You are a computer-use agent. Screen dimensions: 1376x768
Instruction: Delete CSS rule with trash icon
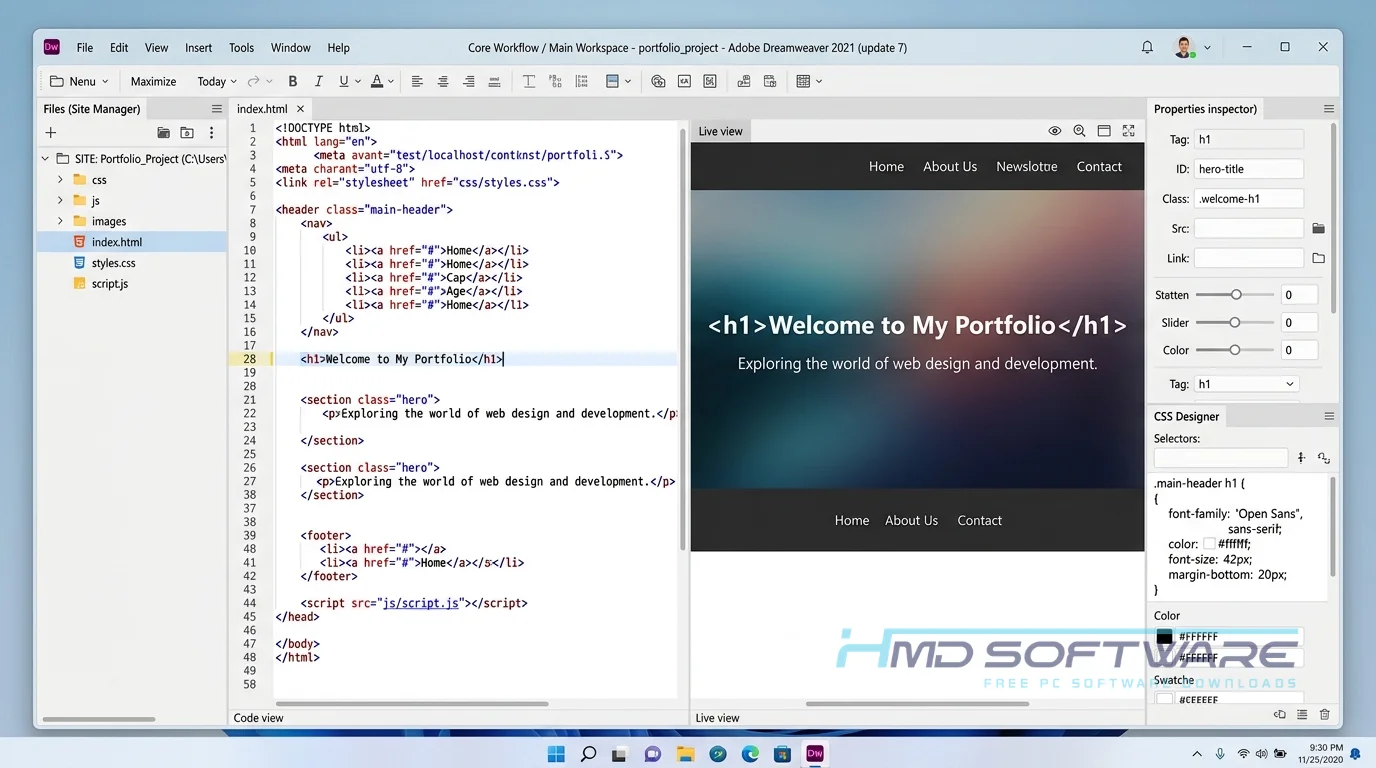[x=1324, y=714]
